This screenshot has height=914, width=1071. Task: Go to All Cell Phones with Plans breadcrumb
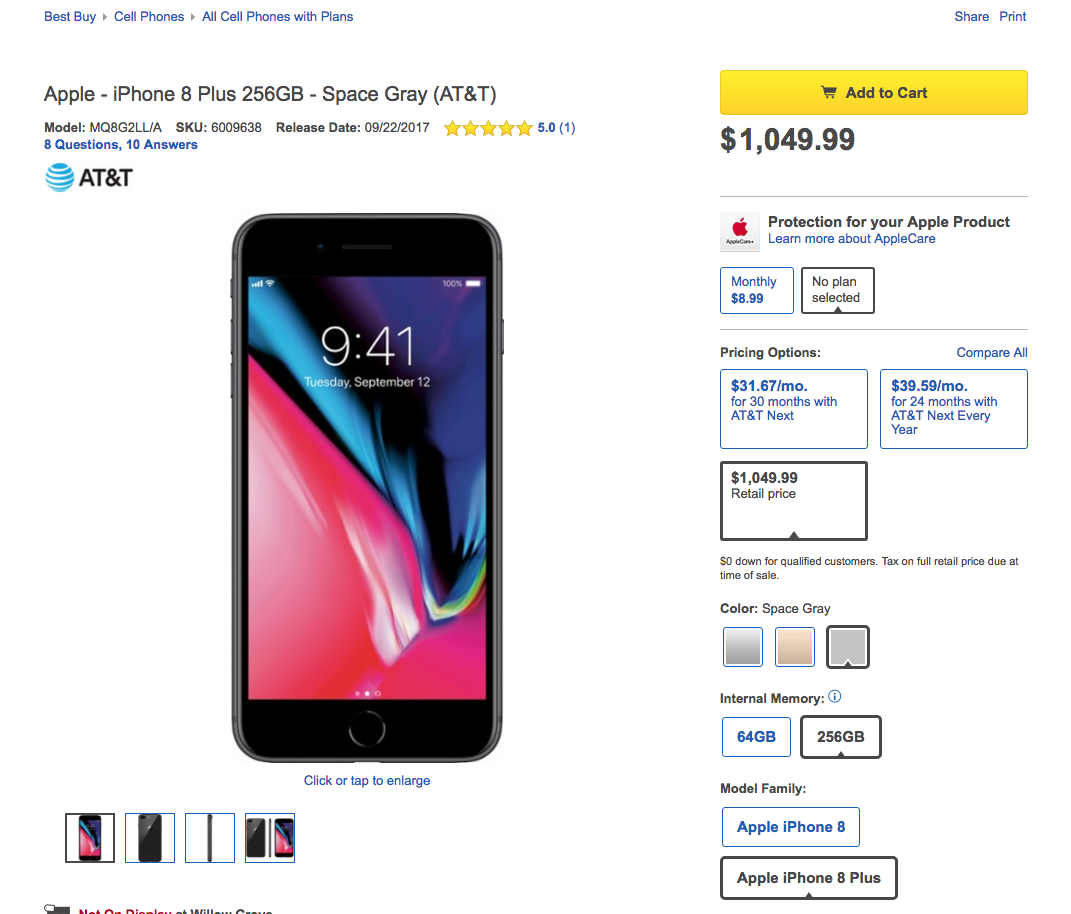click(277, 16)
